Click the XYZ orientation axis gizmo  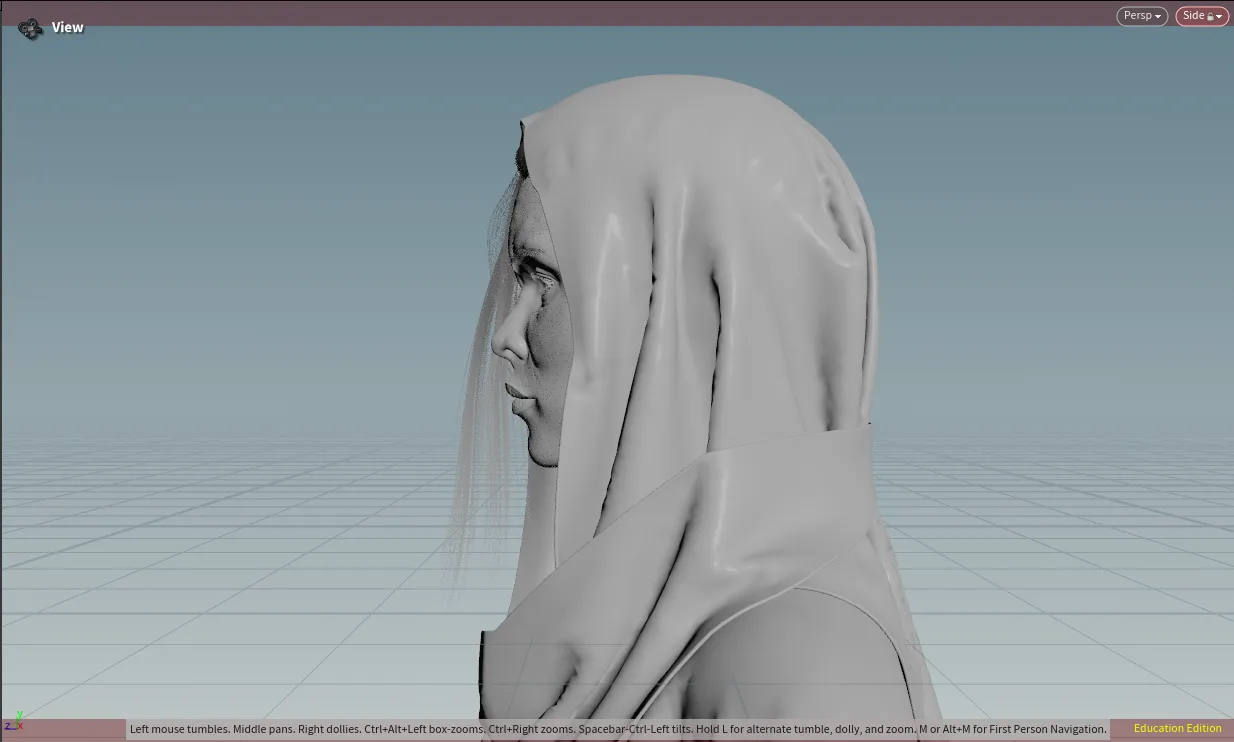(13, 722)
